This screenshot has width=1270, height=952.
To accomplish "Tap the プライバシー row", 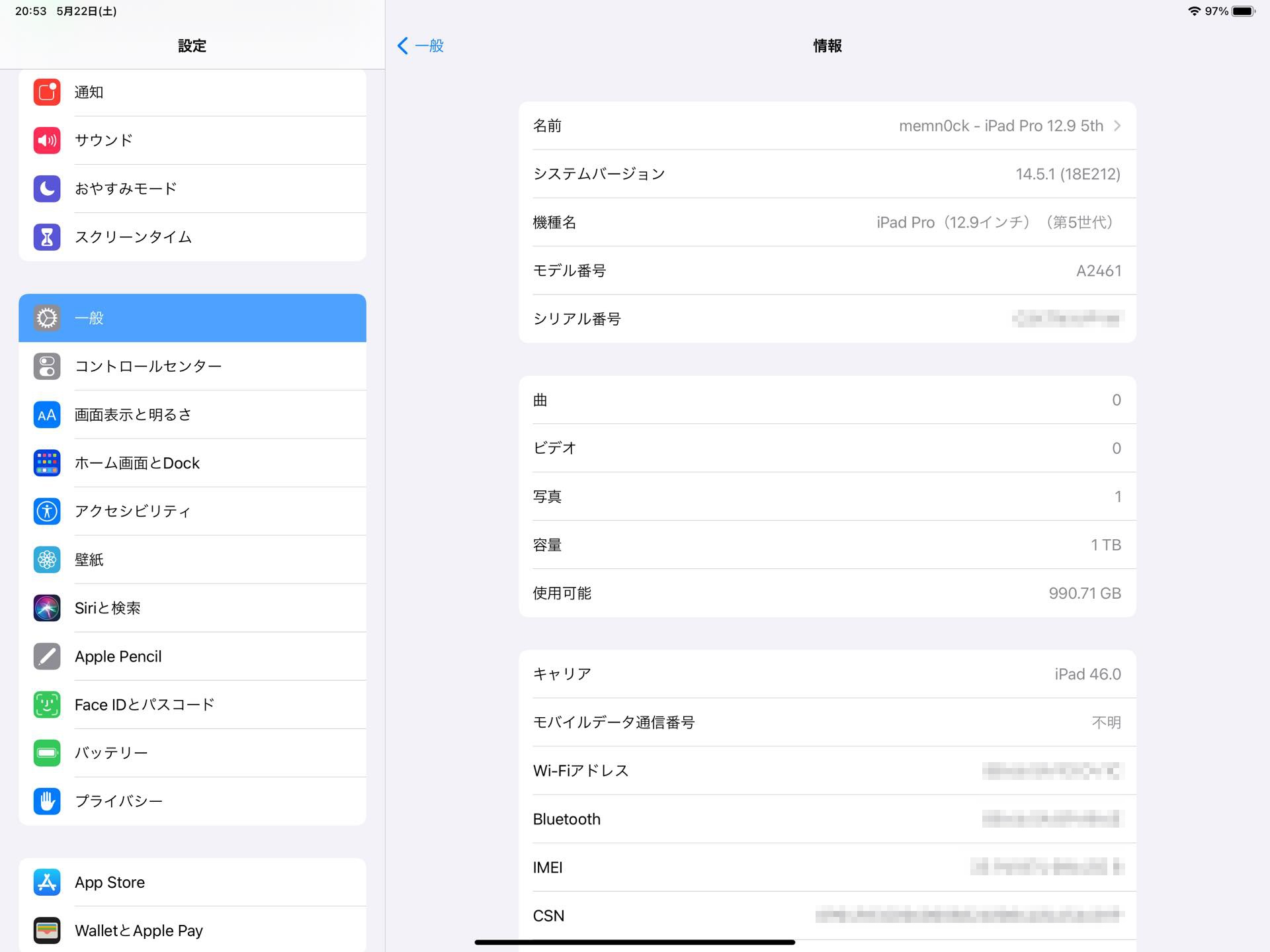I will [x=192, y=801].
